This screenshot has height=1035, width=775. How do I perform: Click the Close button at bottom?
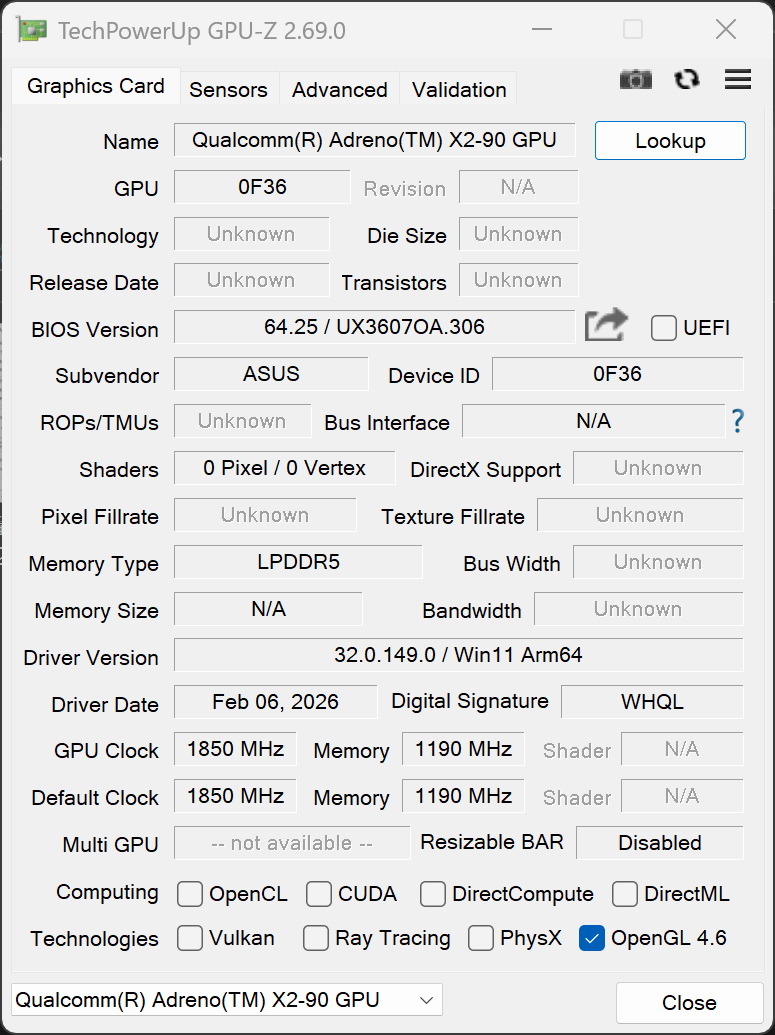pyautogui.click(x=689, y=1003)
